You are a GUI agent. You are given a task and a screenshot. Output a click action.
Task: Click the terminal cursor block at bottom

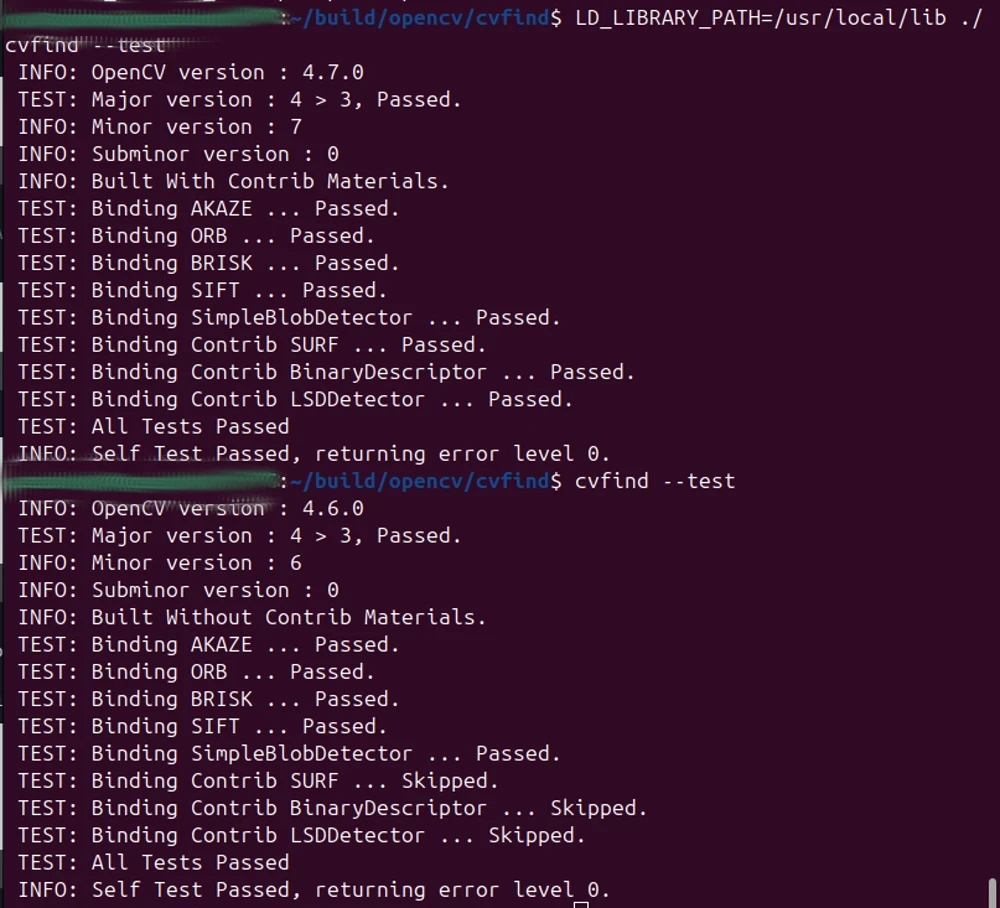580,905
